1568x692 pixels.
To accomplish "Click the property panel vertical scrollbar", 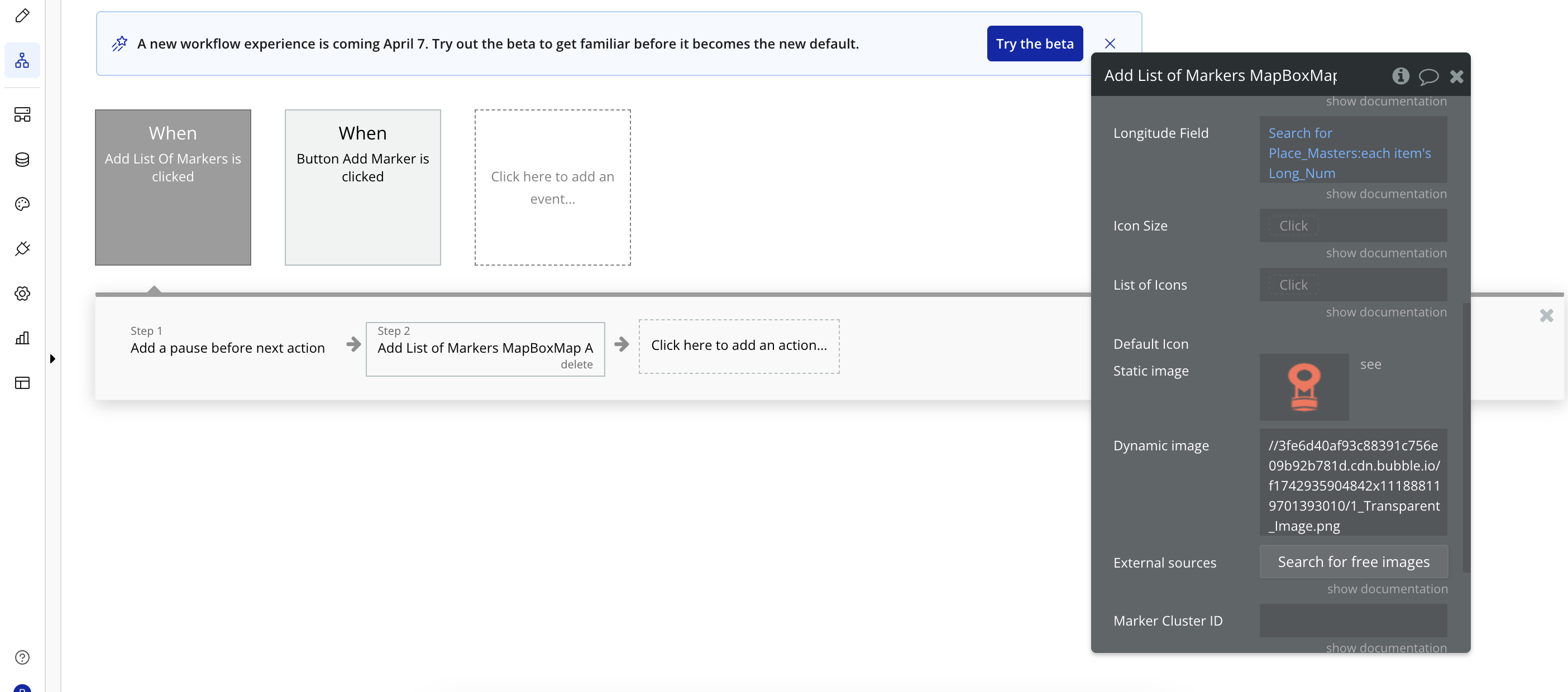I will [x=1466, y=437].
